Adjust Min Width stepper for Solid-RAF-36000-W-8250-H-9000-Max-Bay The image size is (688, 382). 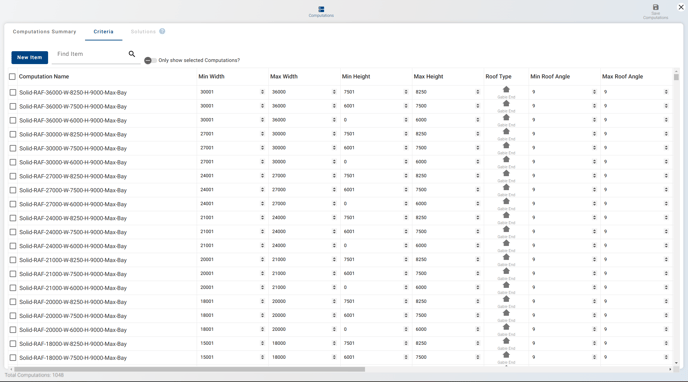[x=262, y=92]
